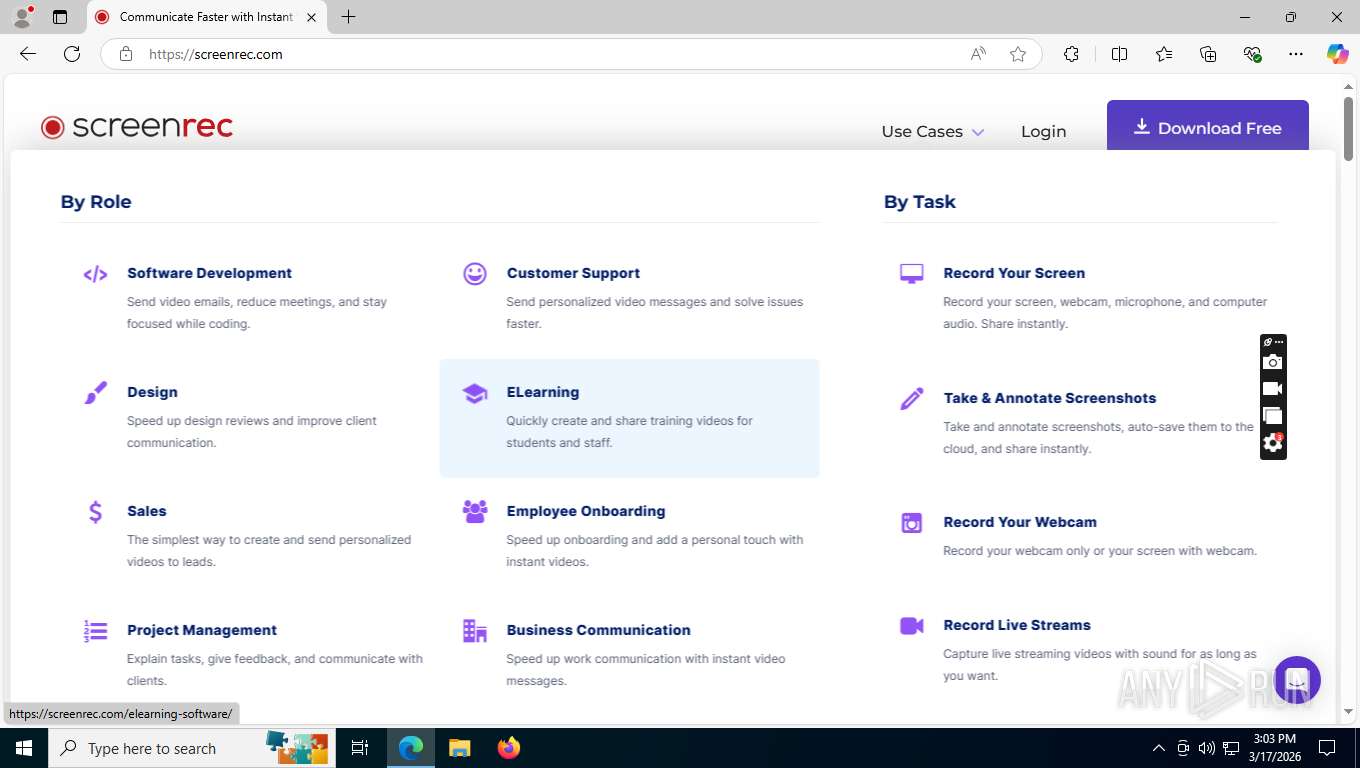Image resolution: width=1360 pixels, height=768 pixels.
Task: Open the settings gear in ScreenRec widget
Action: coord(1272,443)
